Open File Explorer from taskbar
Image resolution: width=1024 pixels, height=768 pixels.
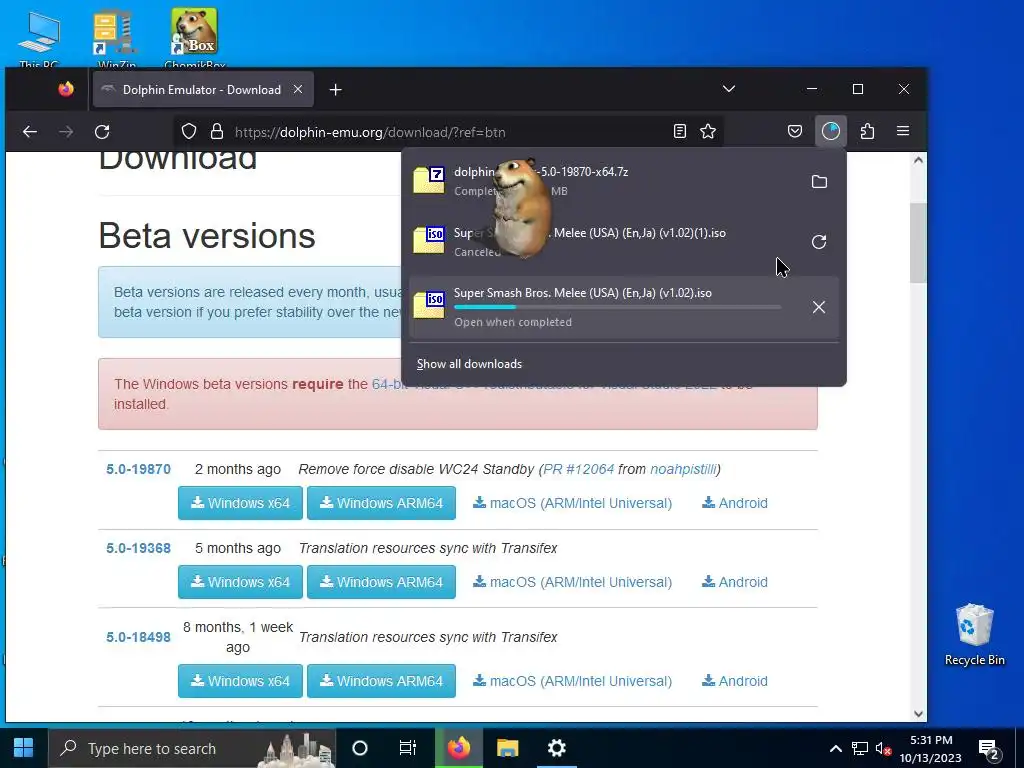507,748
